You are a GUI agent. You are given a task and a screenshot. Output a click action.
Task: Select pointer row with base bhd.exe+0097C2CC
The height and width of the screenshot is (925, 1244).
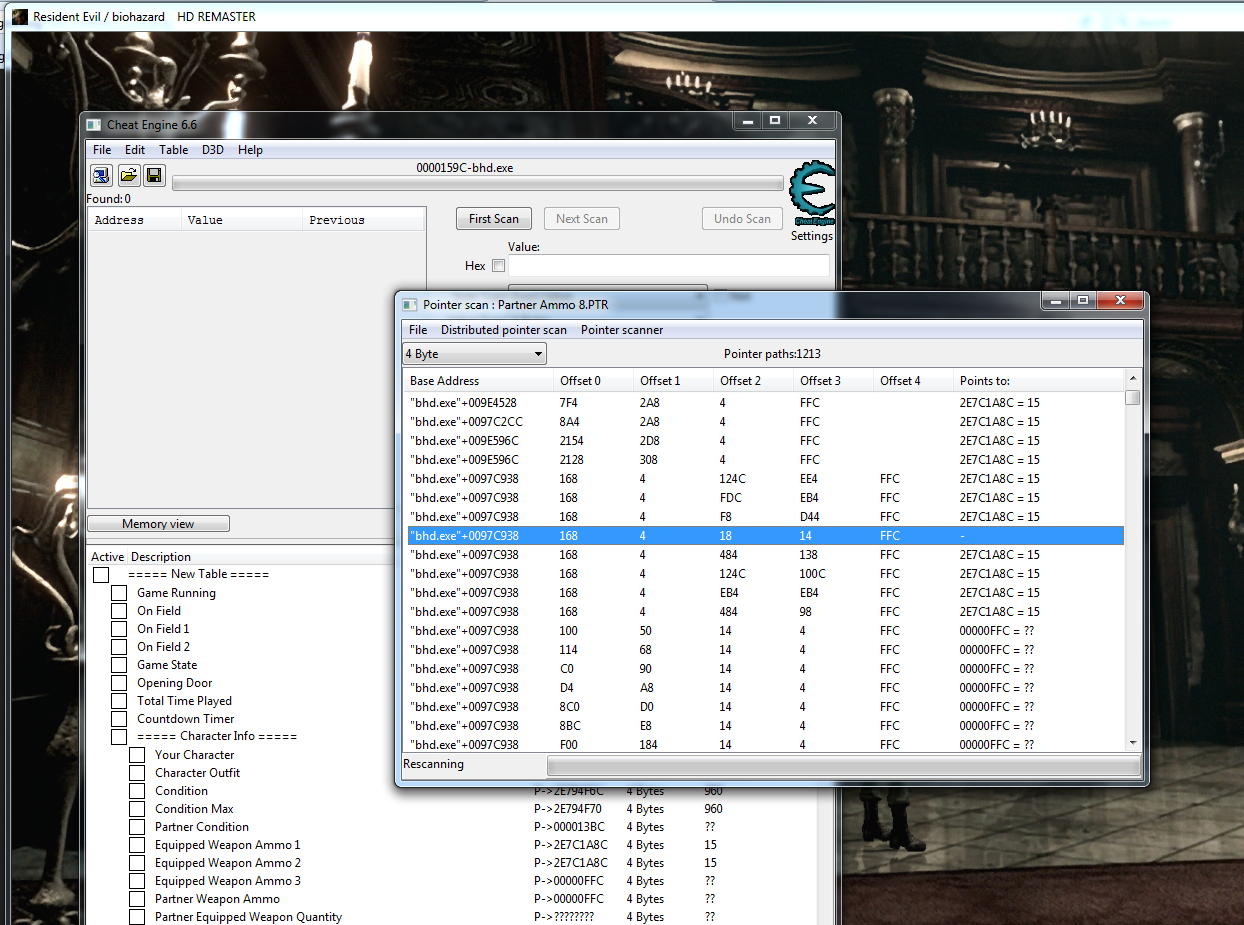point(765,422)
